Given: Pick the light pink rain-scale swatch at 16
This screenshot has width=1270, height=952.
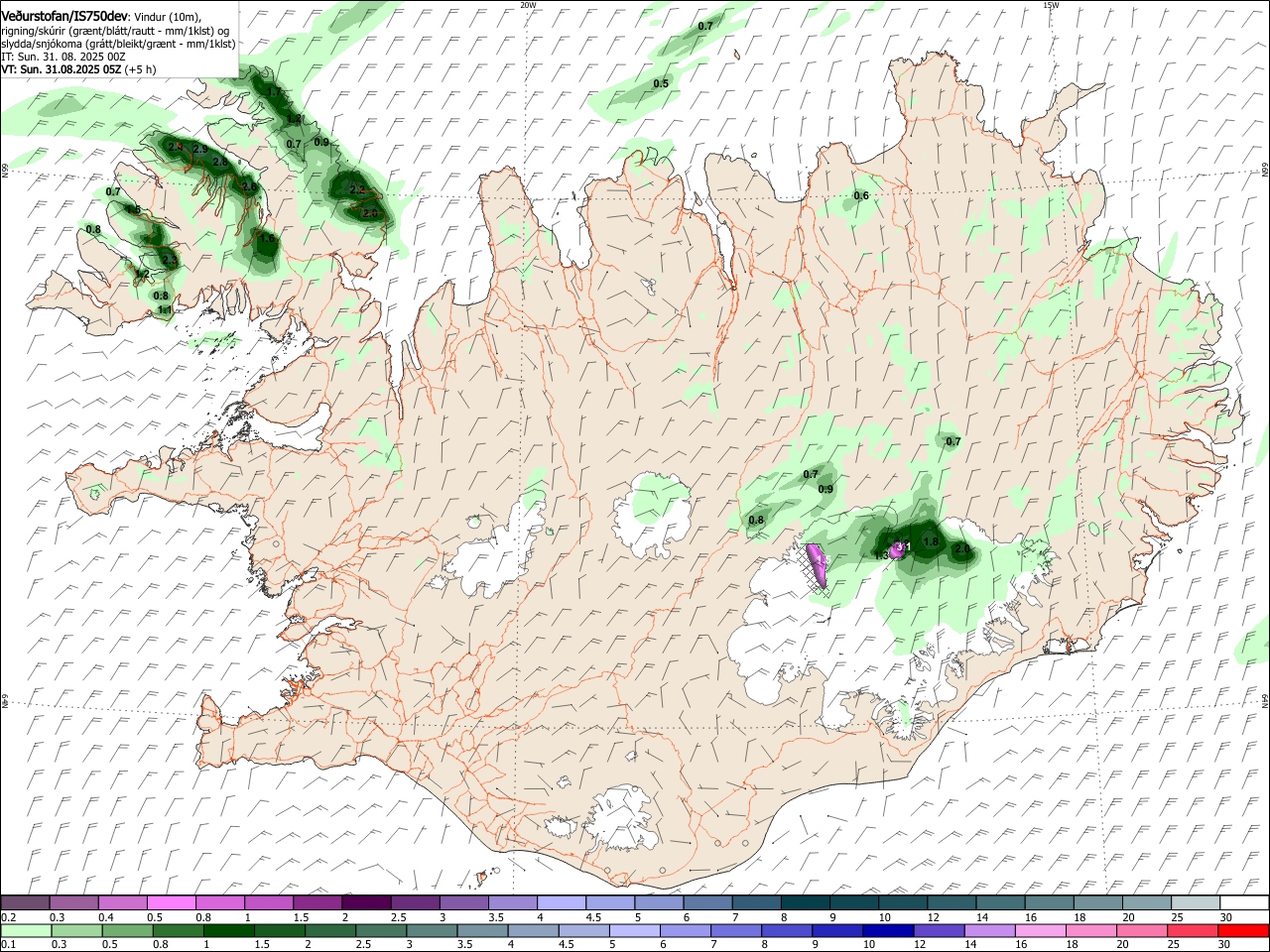Looking at the screenshot, I should [1039, 930].
